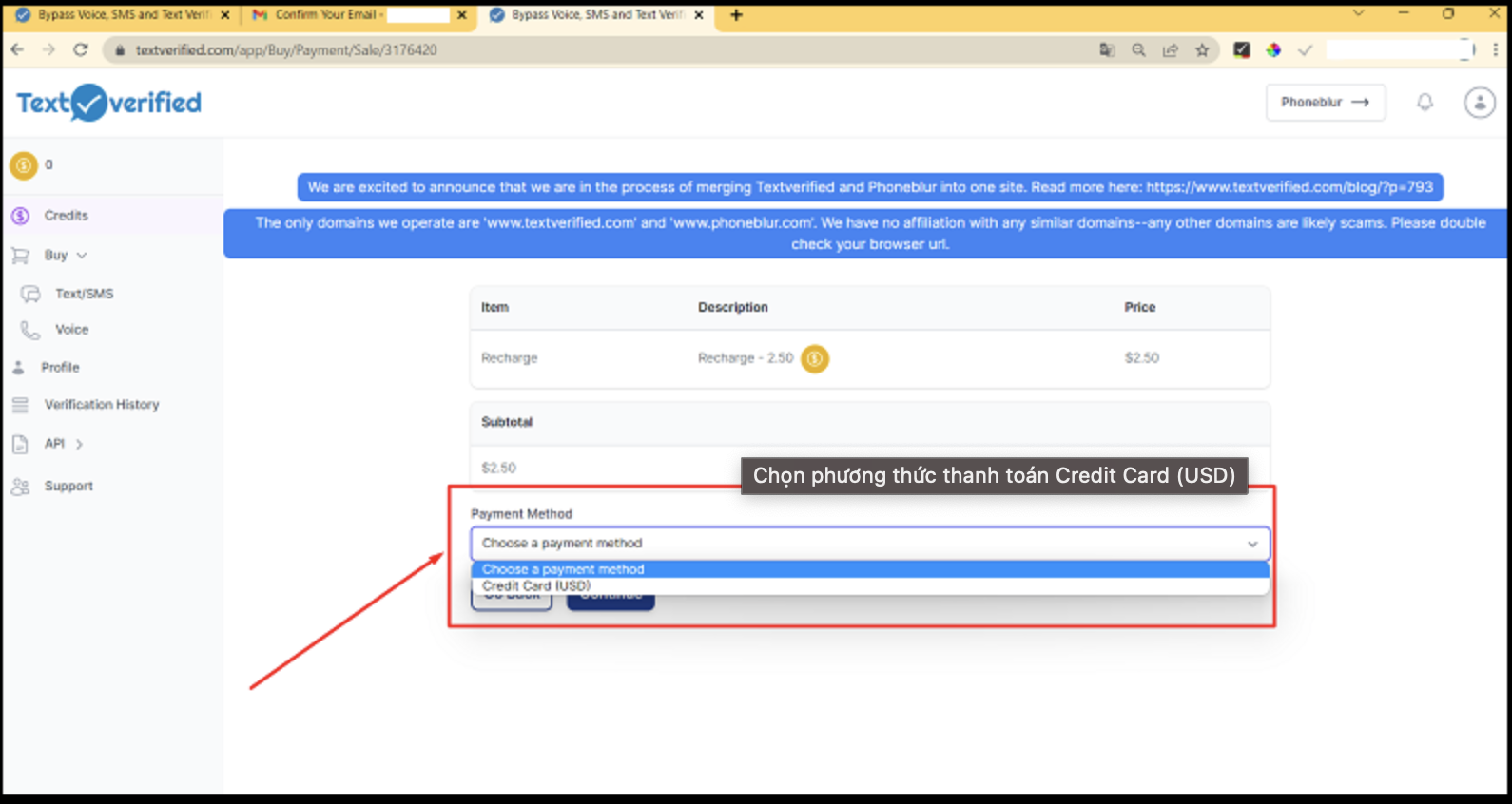Open the user account avatar icon

pos(1479,102)
